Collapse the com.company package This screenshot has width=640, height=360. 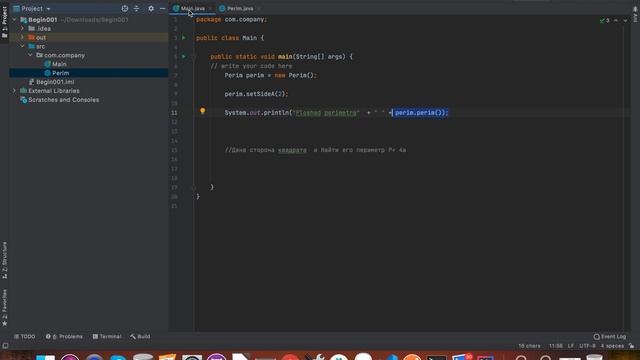[31, 55]
